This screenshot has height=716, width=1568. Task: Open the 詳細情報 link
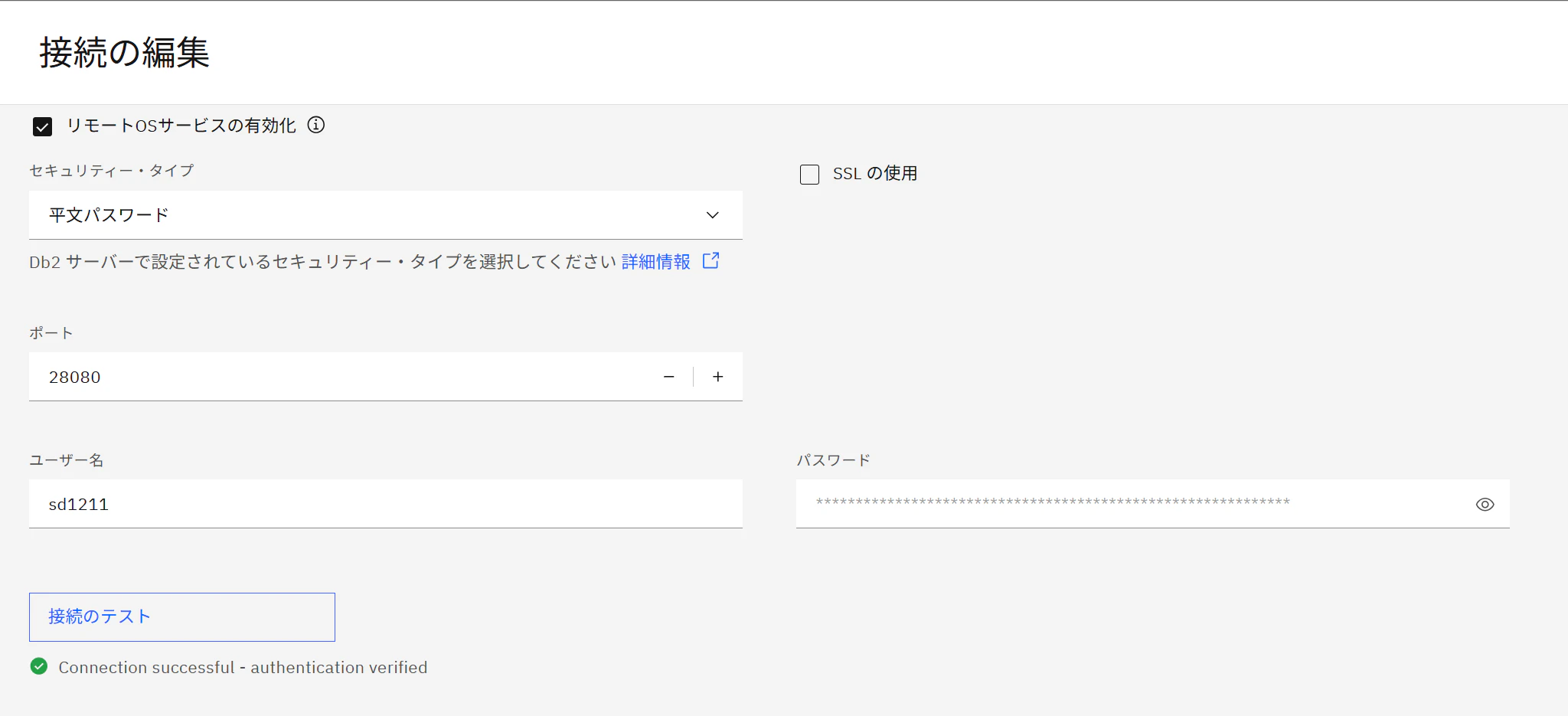(x=656, y=262)
